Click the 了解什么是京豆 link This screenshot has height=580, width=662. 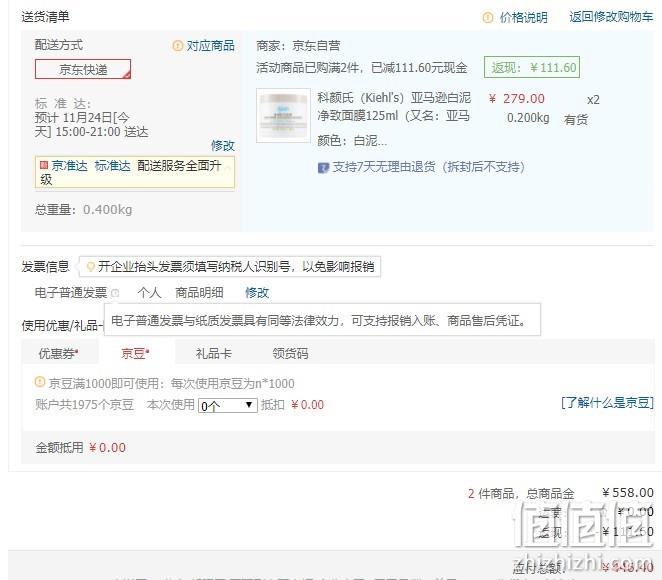(x=607, y=403)
